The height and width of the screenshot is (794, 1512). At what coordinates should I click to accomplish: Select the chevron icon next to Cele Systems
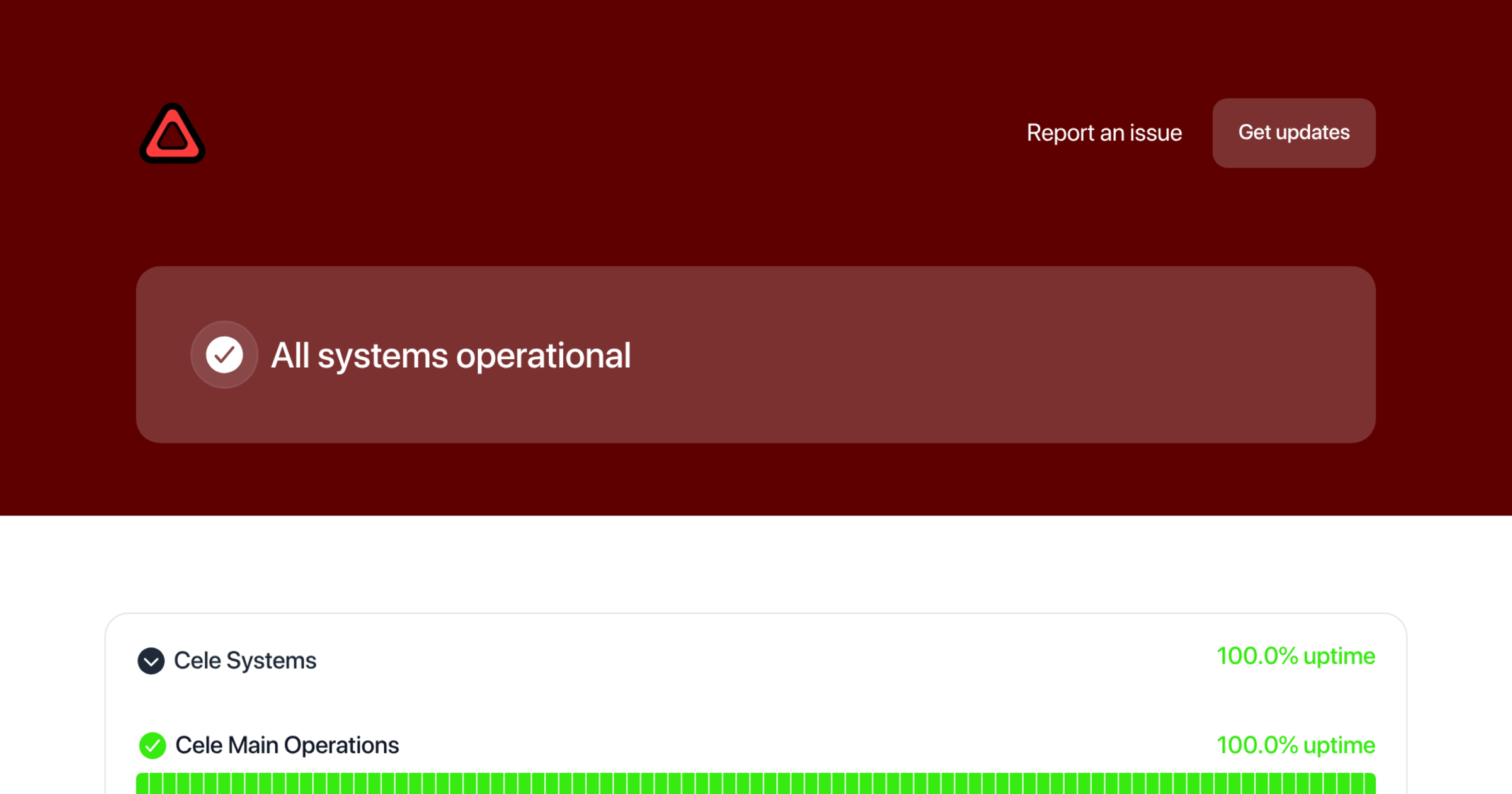coord(151,662)
